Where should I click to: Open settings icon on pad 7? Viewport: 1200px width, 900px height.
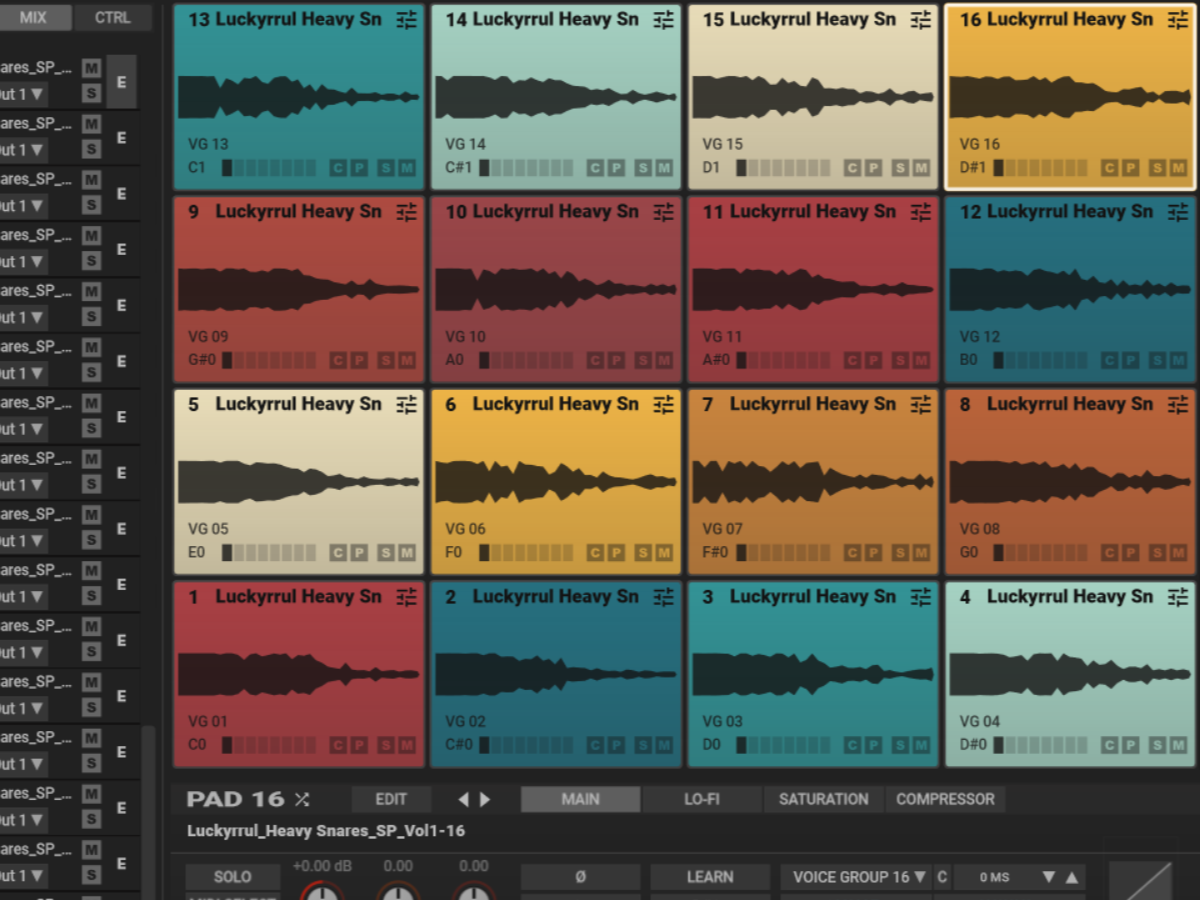click(920, 404)
